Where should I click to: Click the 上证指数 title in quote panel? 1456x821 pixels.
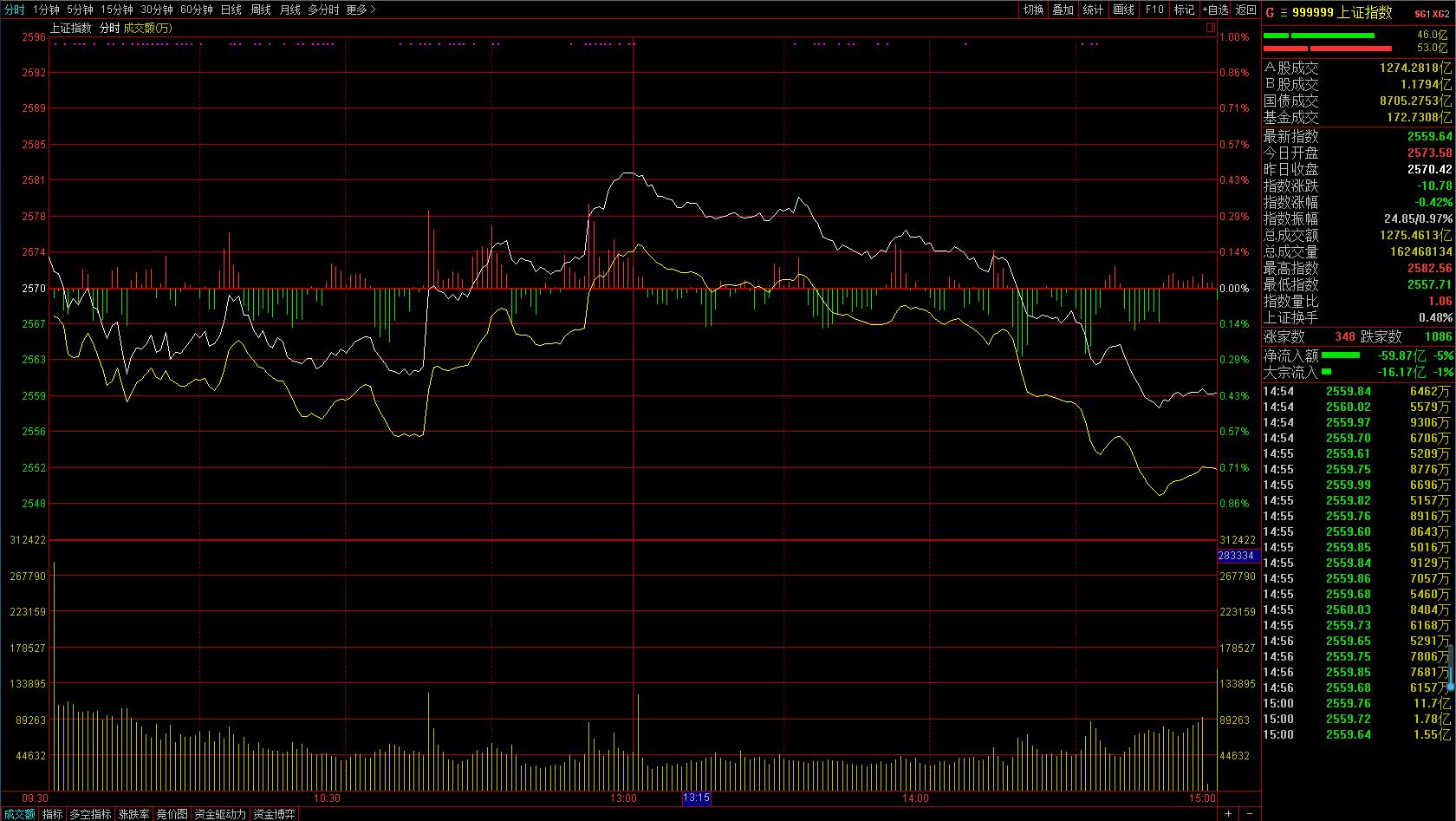tap(1365, 12)
